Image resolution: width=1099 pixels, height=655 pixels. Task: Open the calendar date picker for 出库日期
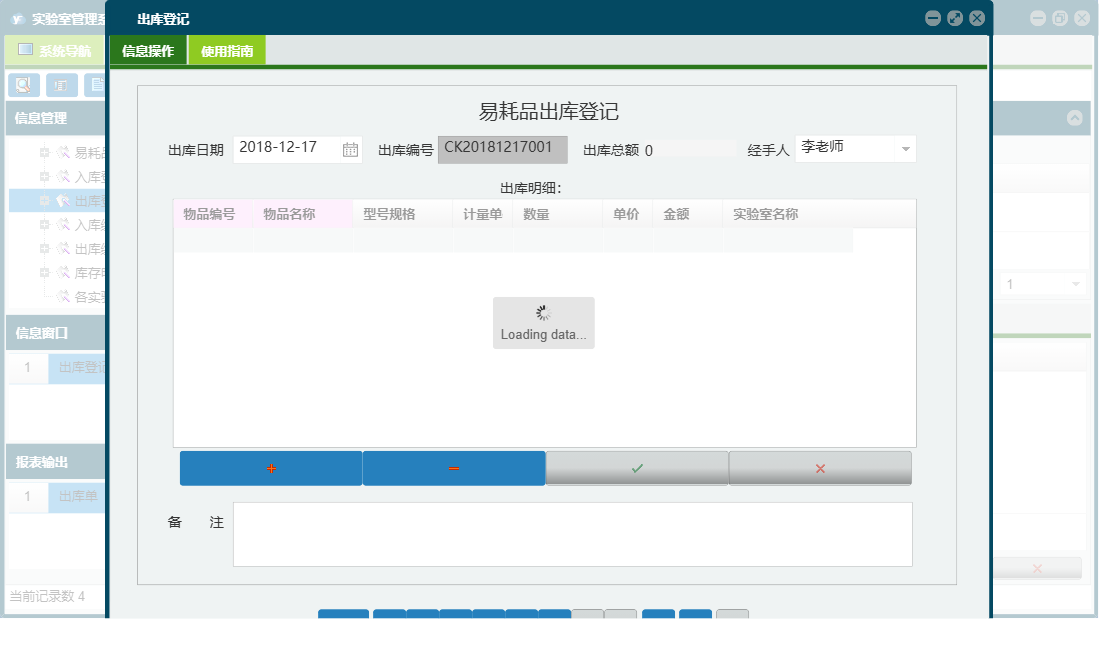(352, 147)
